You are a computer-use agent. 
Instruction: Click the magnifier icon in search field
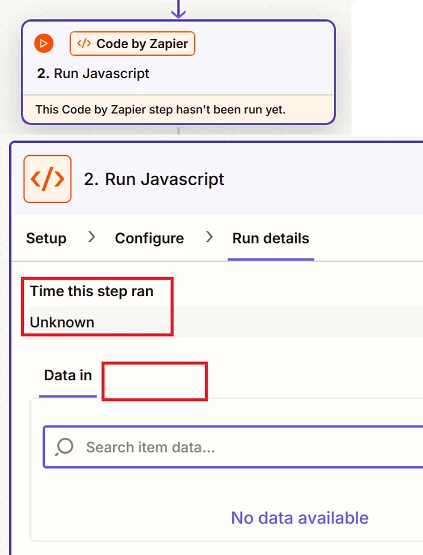click(x=64, y=447)
